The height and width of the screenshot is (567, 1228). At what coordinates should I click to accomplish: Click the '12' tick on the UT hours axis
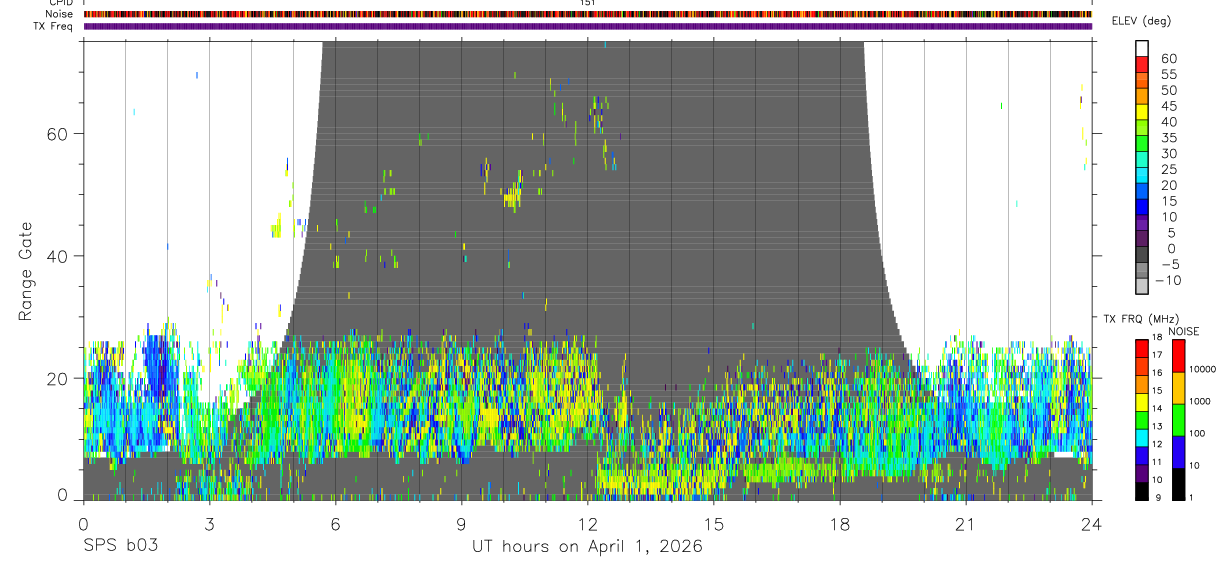pos(587,524)
